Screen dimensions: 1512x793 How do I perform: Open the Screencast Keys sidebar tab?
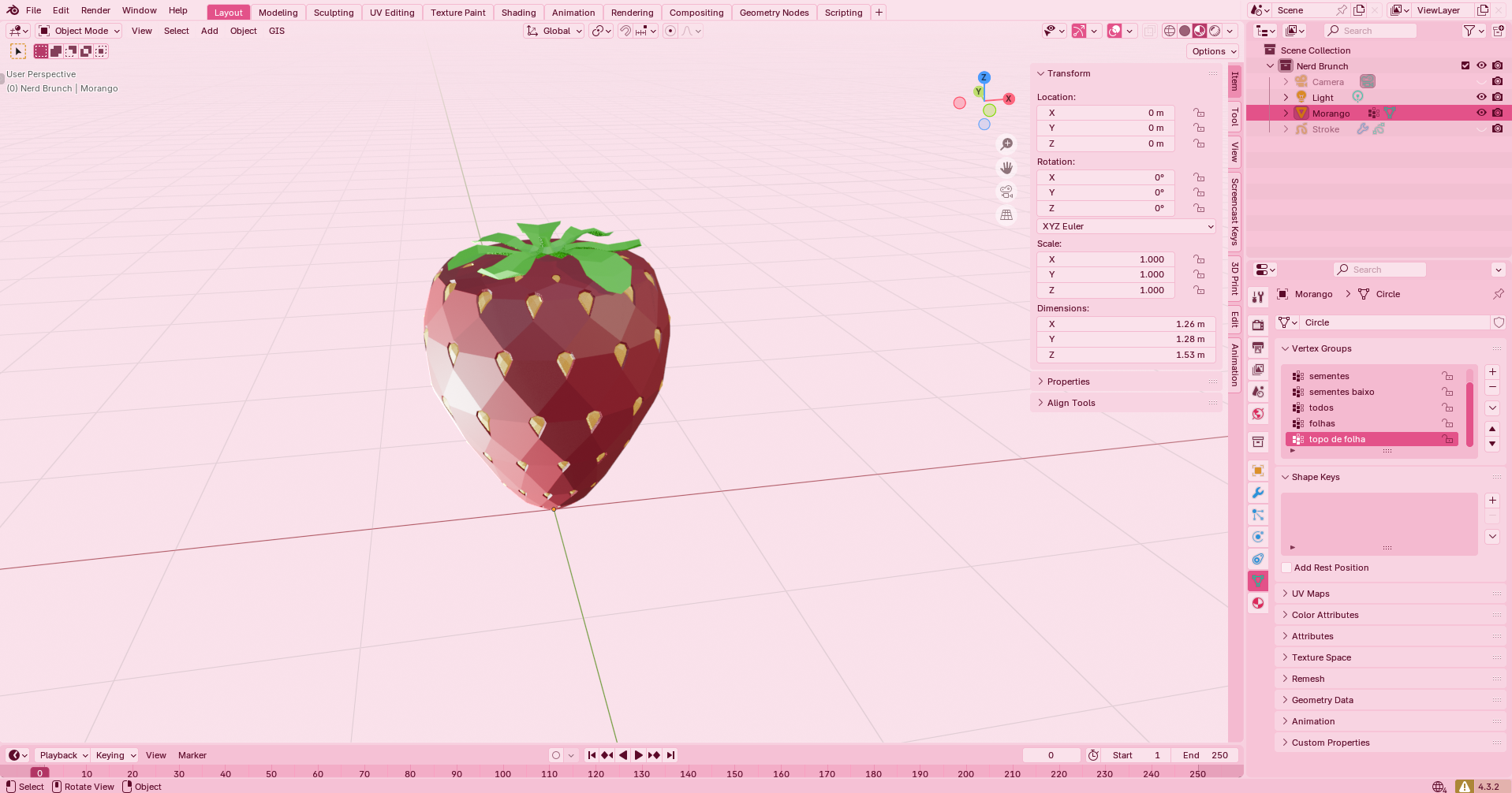click(x=1234, y=211)
